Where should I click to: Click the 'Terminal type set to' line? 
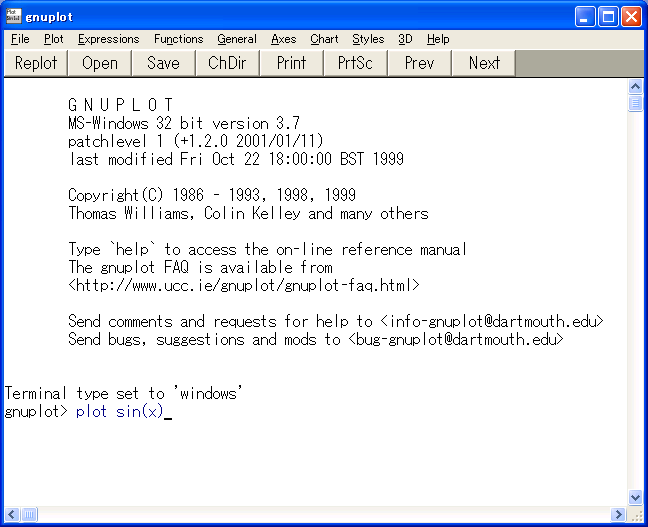[123, 393]
